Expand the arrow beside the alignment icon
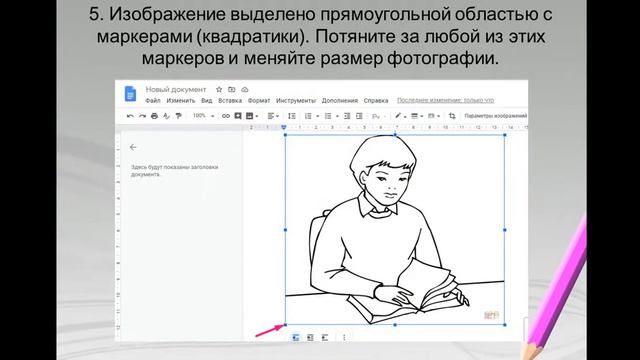This screenshot has height=360, width=640. 278,116
